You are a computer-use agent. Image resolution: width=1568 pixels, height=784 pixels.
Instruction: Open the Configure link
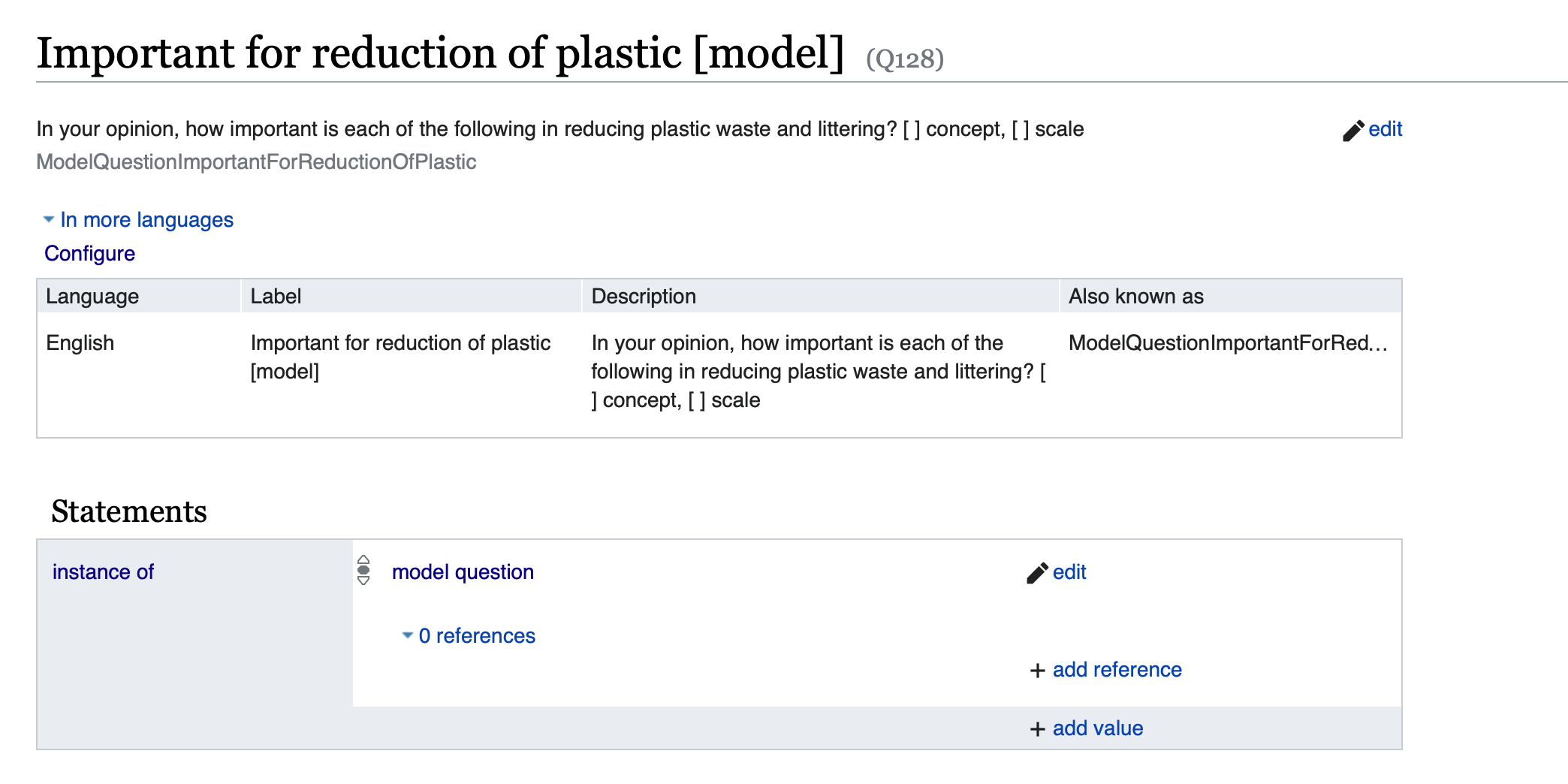click(x=89, y=254)
